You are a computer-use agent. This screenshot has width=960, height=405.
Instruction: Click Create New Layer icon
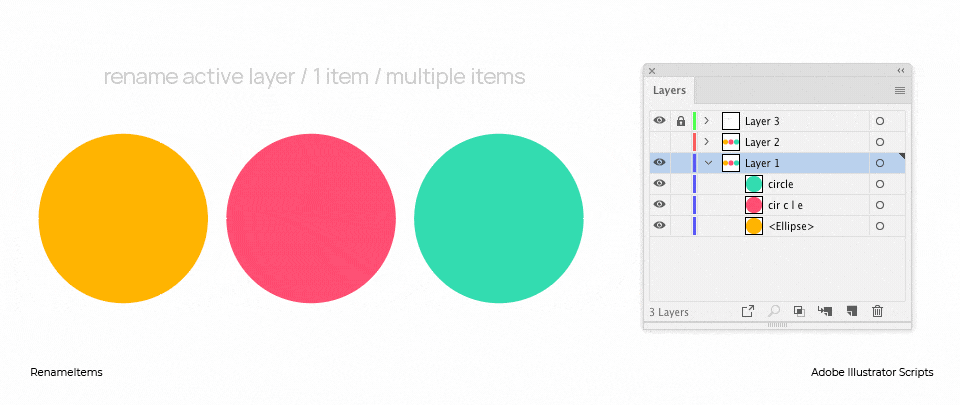click(851, 311)
